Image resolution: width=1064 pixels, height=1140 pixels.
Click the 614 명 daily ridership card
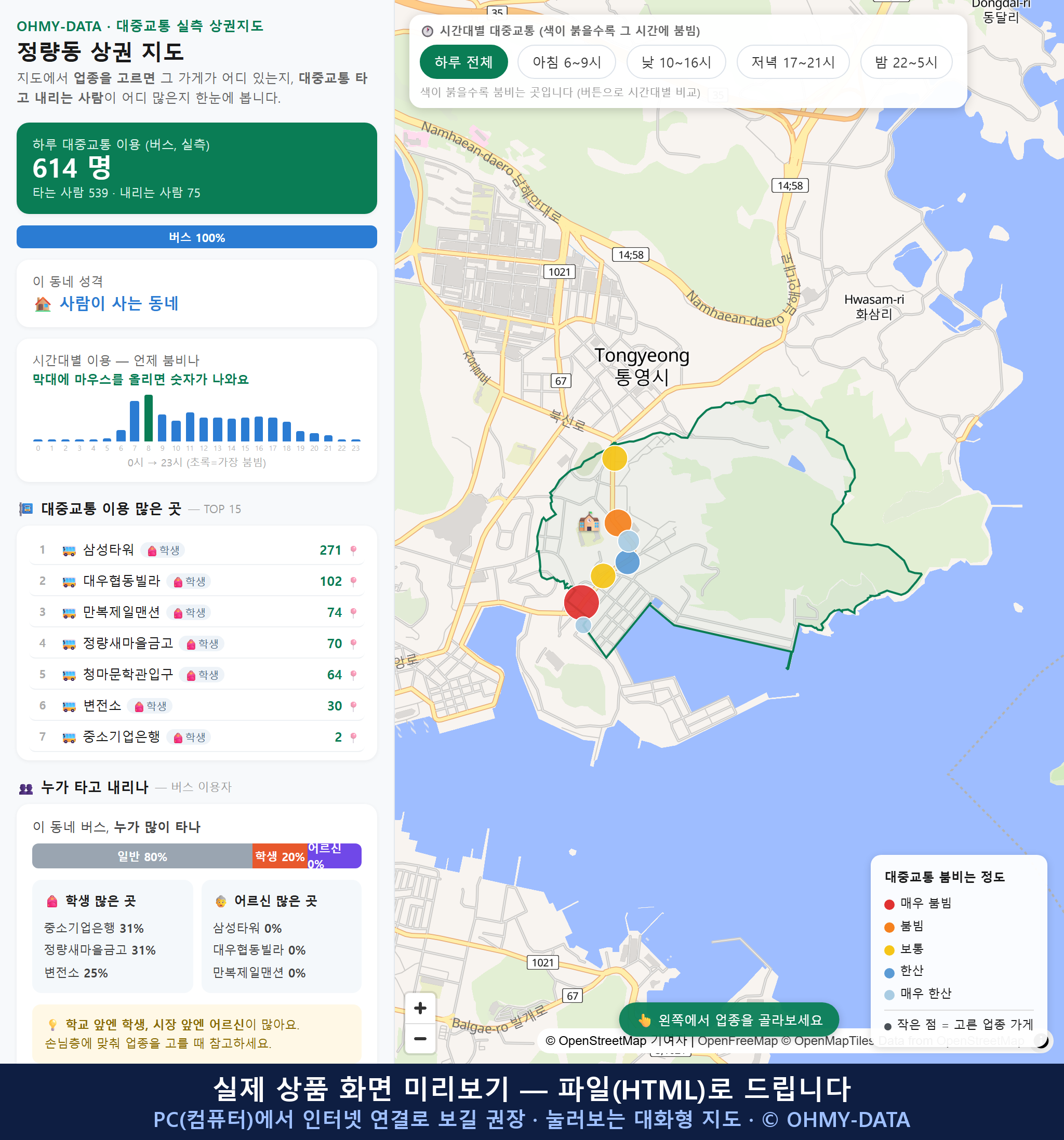tap(197, 168)
